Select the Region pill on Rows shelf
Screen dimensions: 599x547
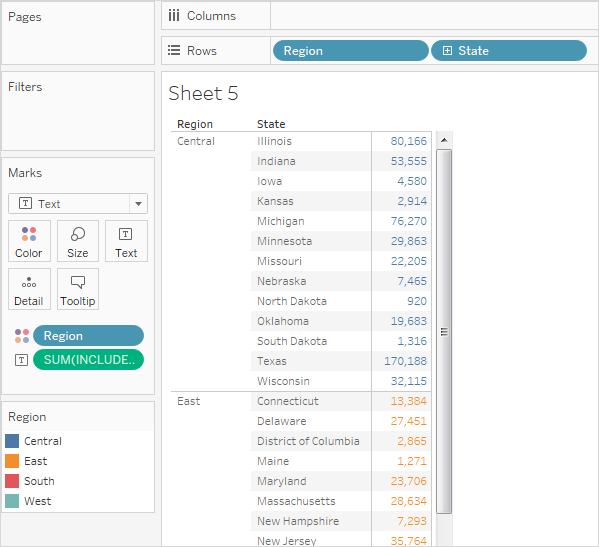click(351, 50)
